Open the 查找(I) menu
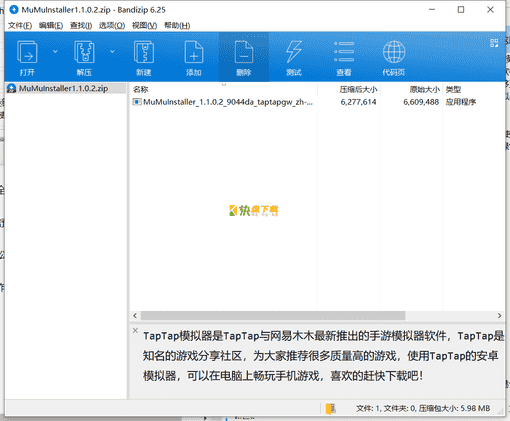Image resolution: width=510 pixels, height=421 pixels. (x=81, y=26)
